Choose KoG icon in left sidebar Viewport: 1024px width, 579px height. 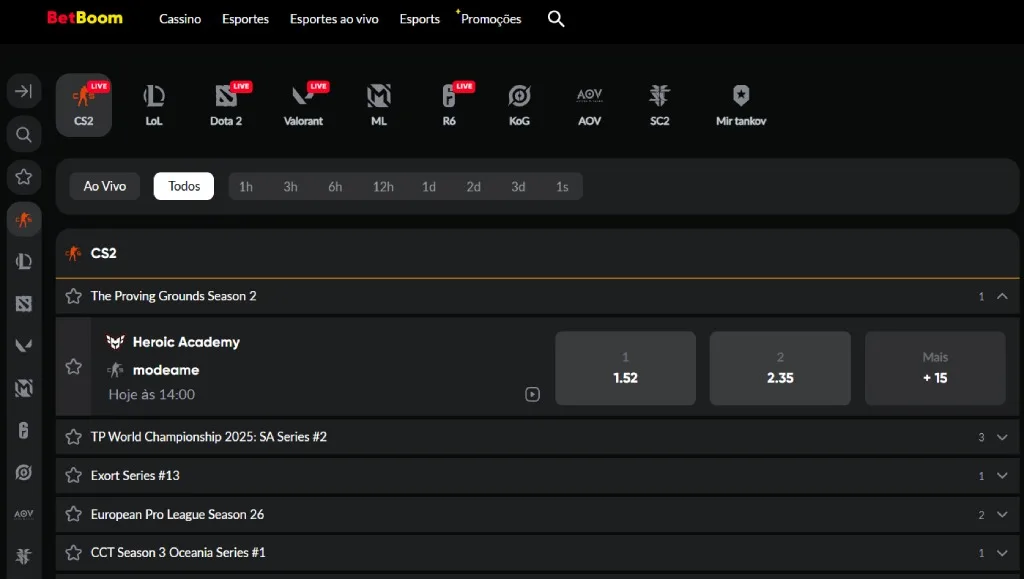(x=24, y=472)
